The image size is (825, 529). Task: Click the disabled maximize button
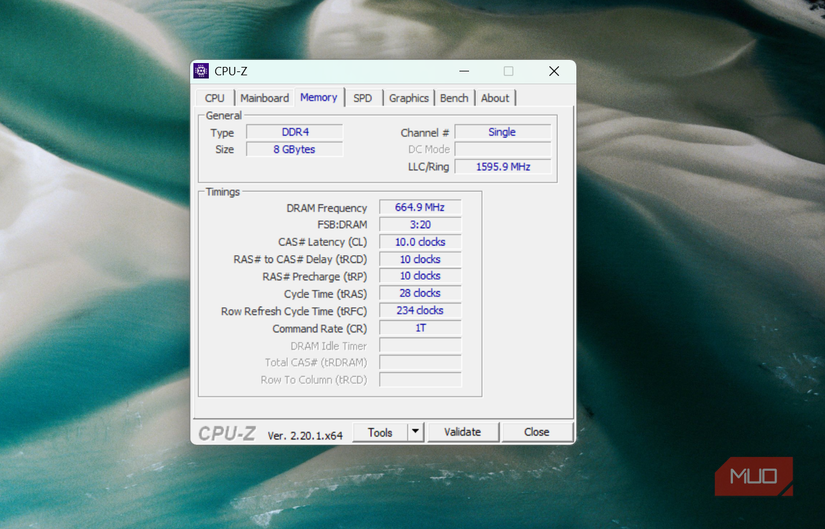coord(508,71)
